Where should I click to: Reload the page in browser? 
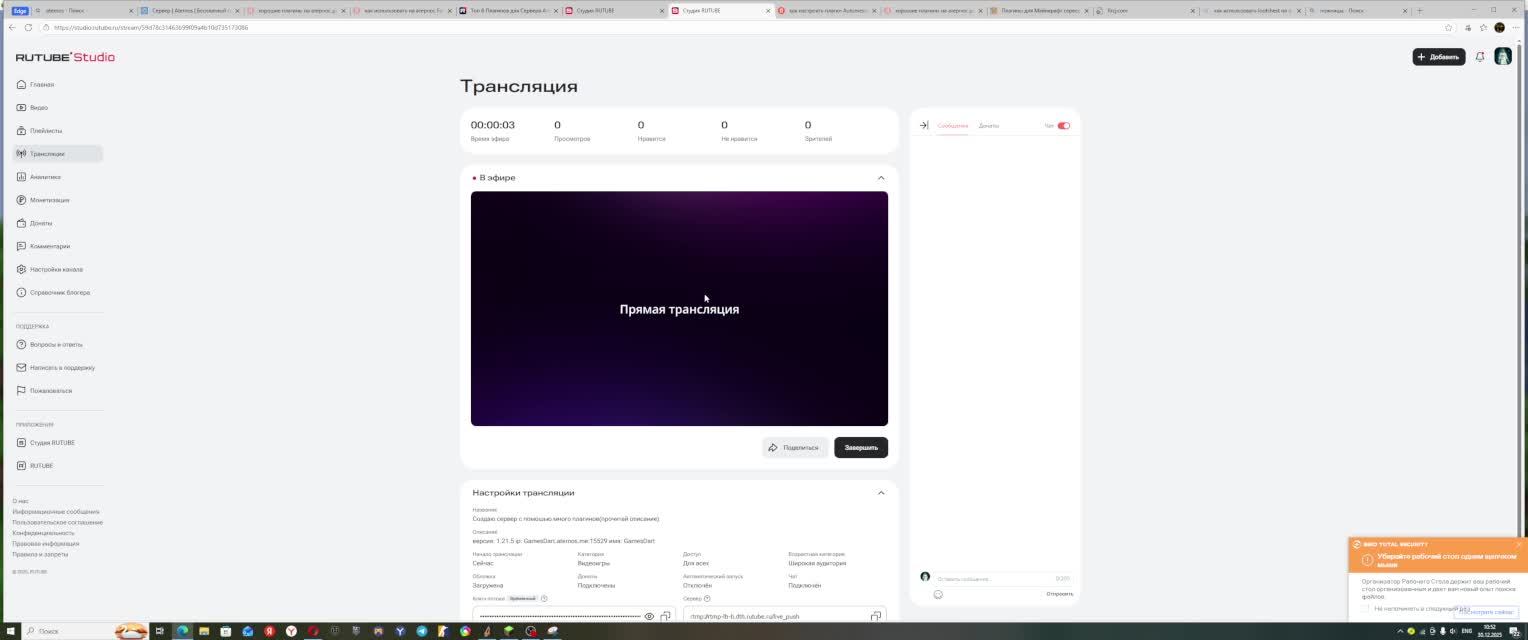28,27
